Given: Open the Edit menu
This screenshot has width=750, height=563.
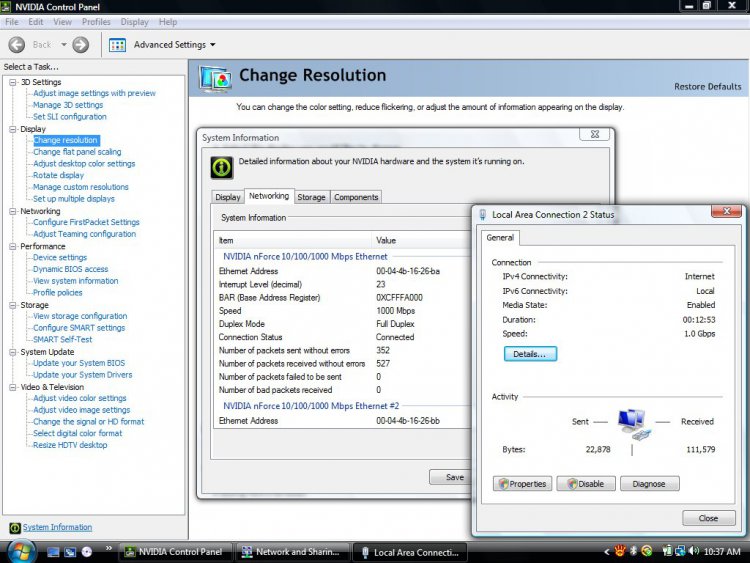Looking at the screenshot, I should click(x=35, y=22).
